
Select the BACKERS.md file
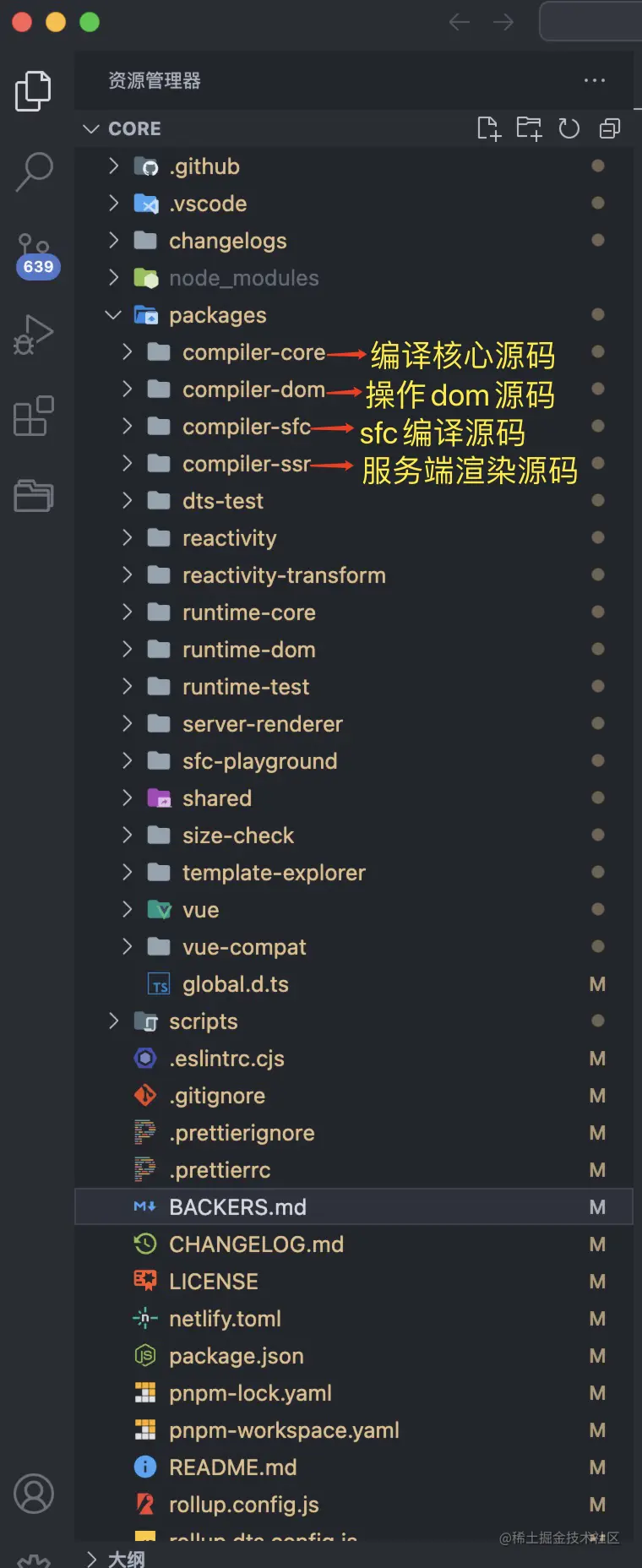tap(237, 1207)
